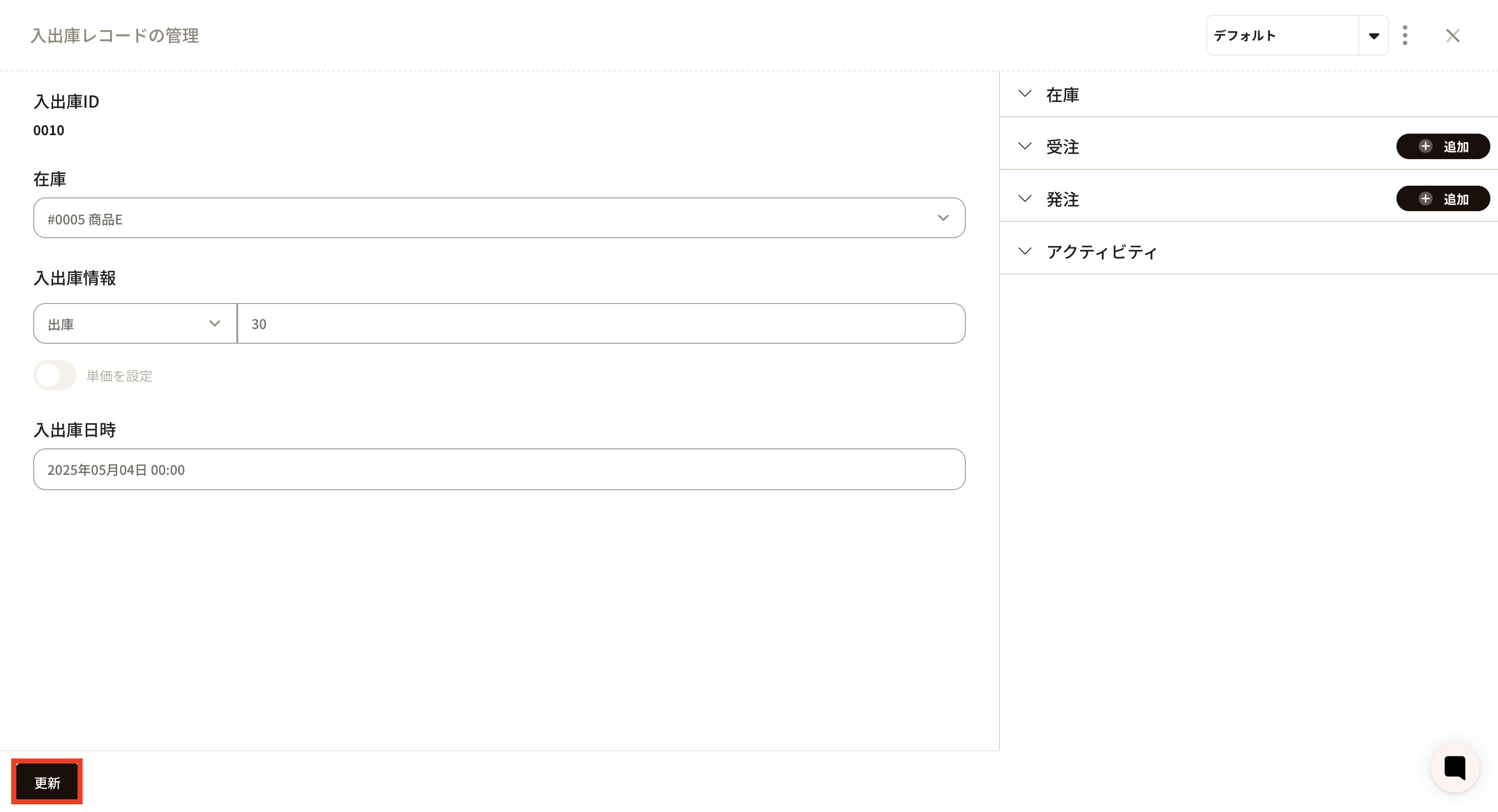Click the 更新 button
Screen dimensions: 1498x812
coord(47,782)
